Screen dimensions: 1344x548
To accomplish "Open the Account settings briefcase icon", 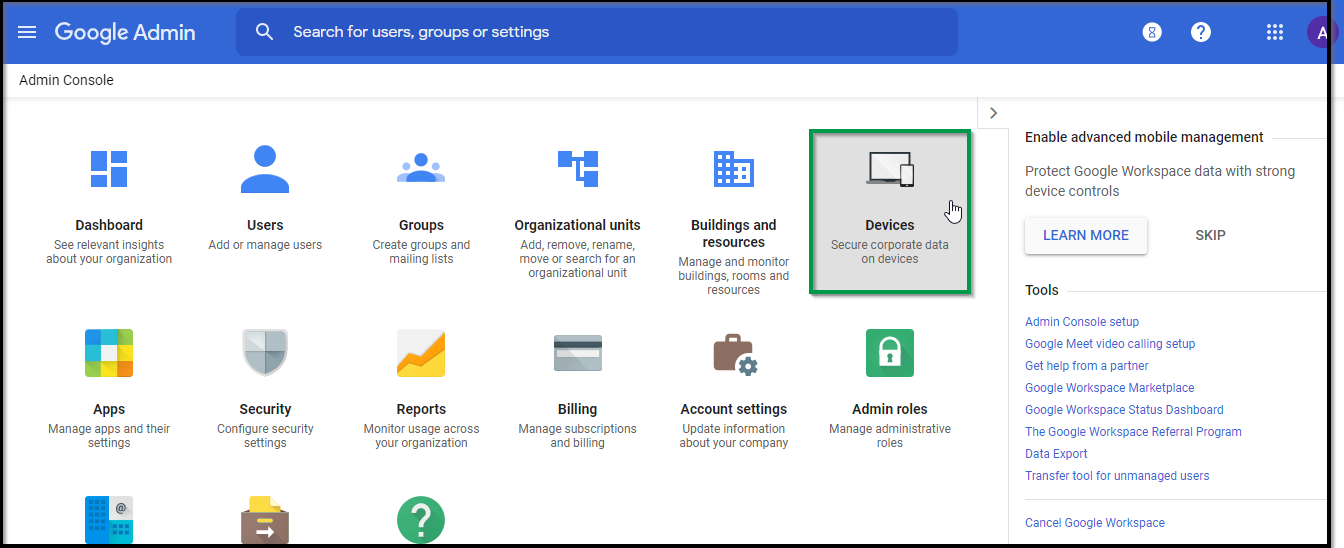I will [734, 353].
